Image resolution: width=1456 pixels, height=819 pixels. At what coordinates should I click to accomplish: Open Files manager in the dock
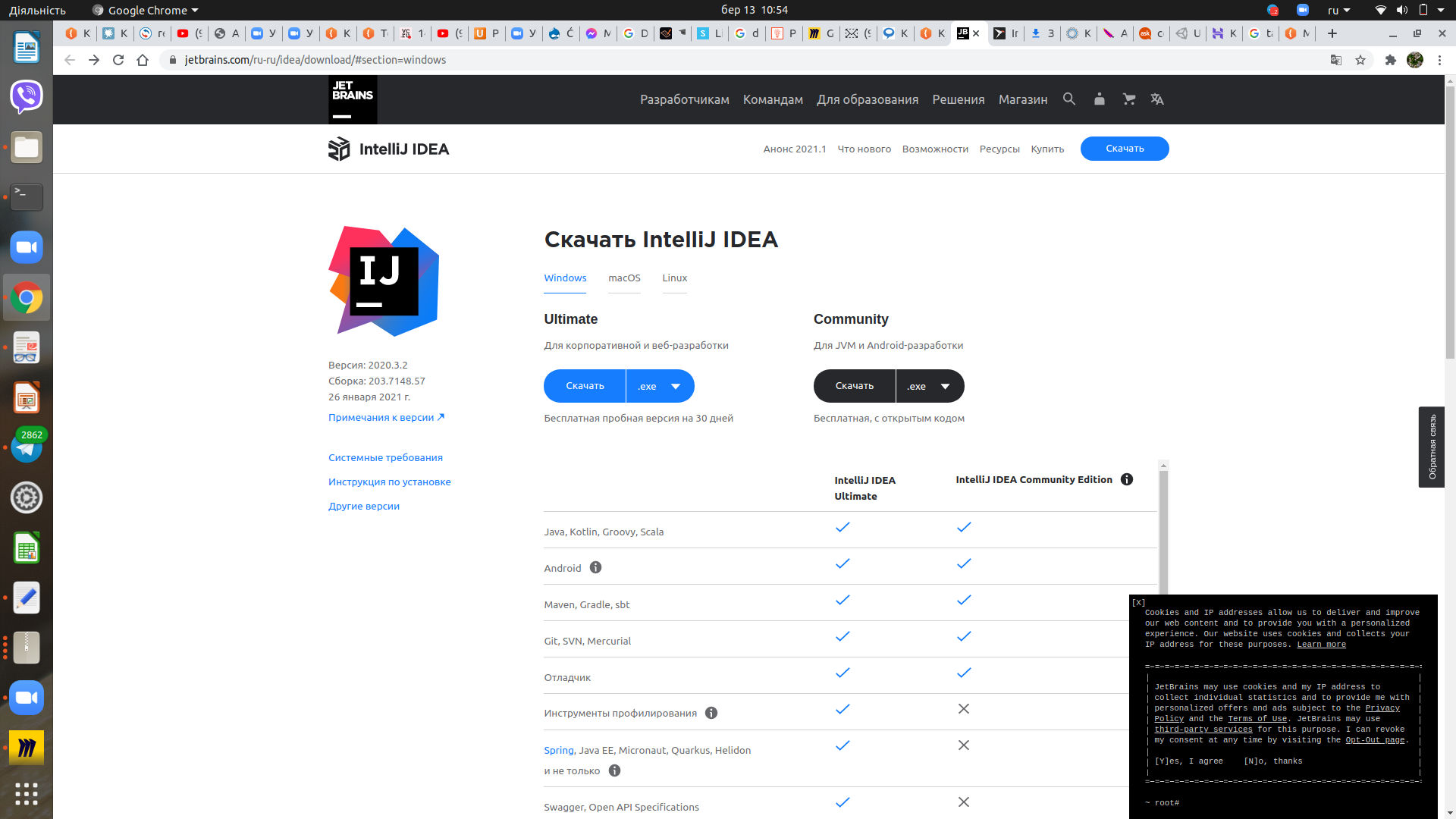coord(27,147)
